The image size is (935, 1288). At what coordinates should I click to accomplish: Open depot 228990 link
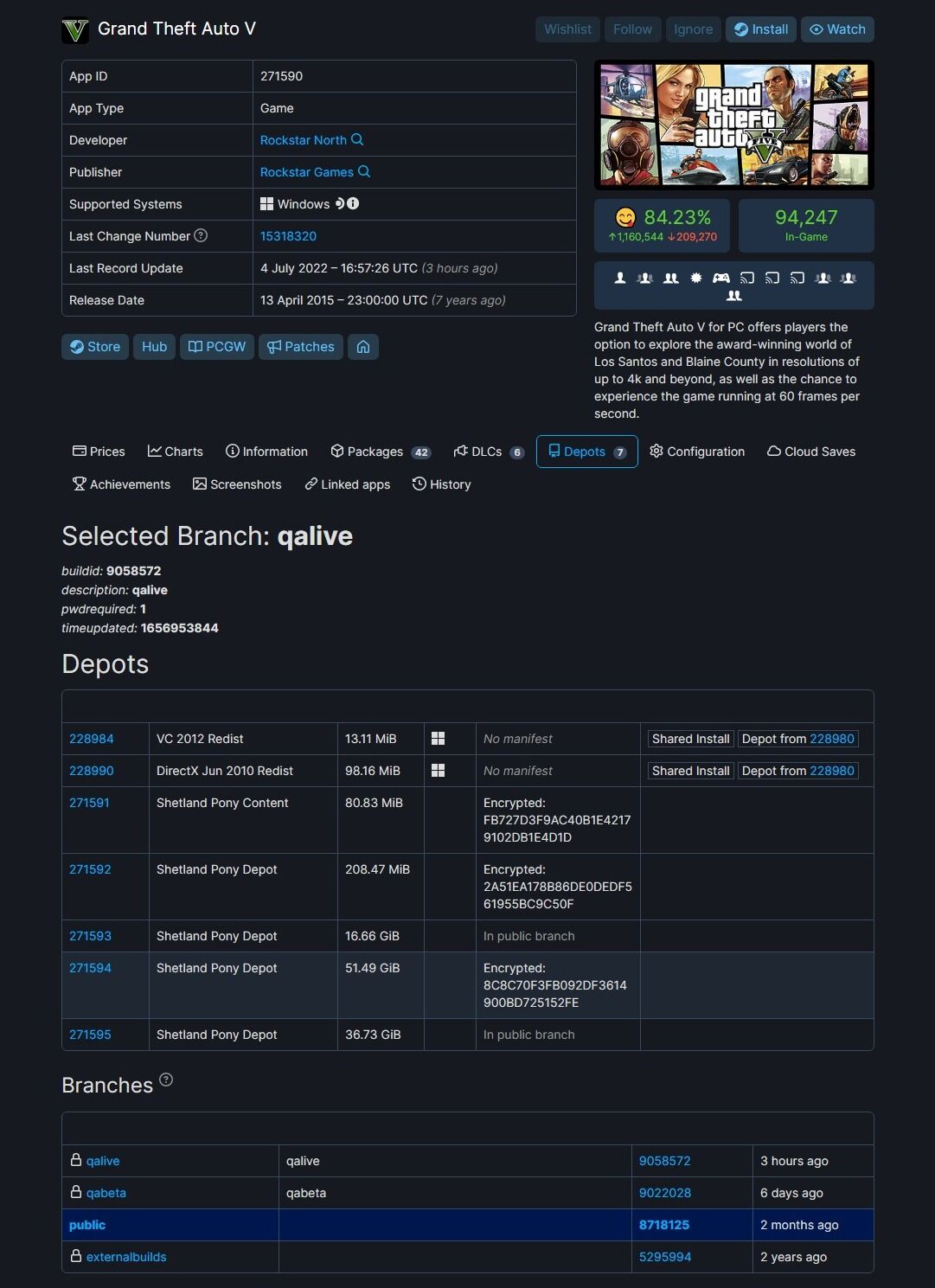click(92, 771)
